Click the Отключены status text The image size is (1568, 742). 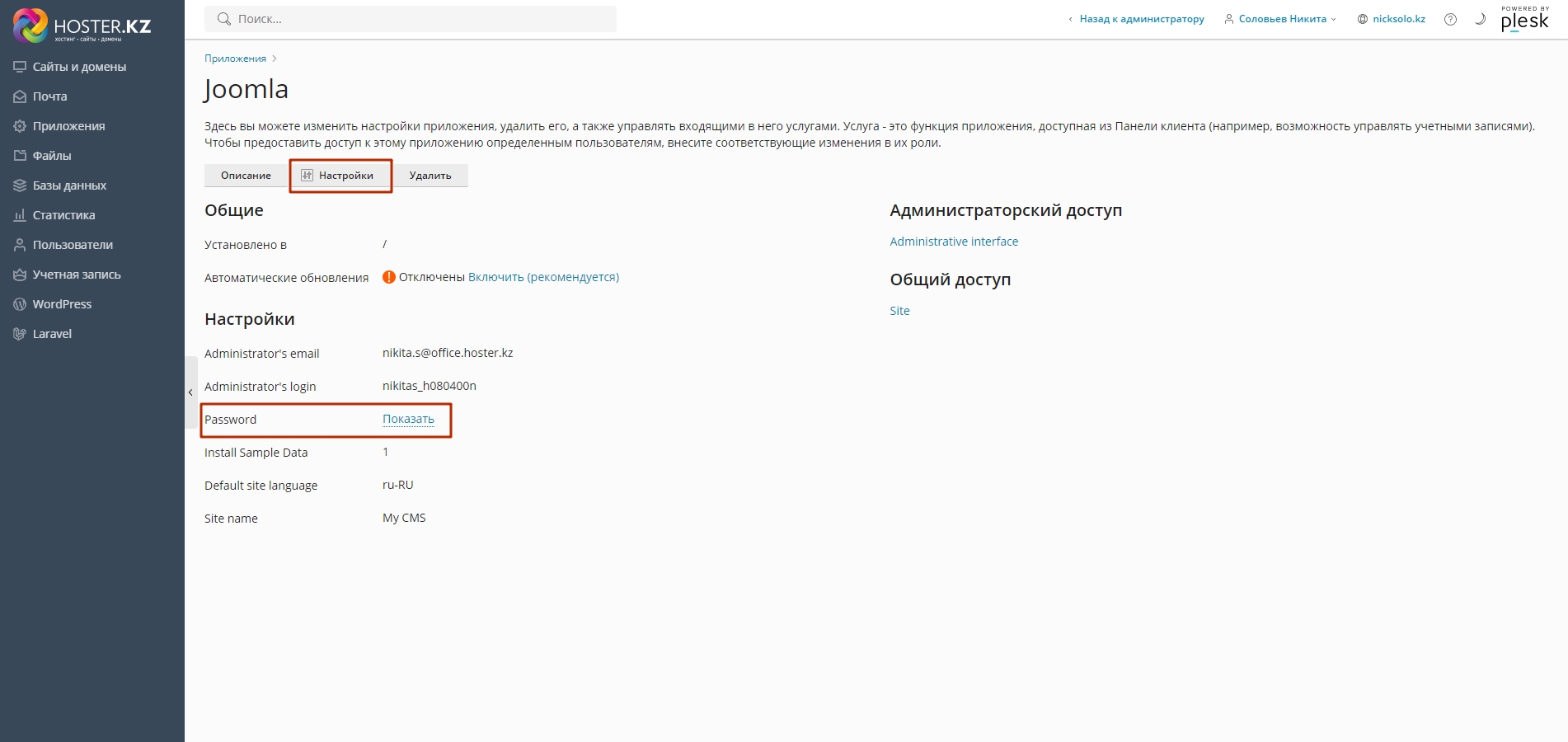click(x=432, y=277)
